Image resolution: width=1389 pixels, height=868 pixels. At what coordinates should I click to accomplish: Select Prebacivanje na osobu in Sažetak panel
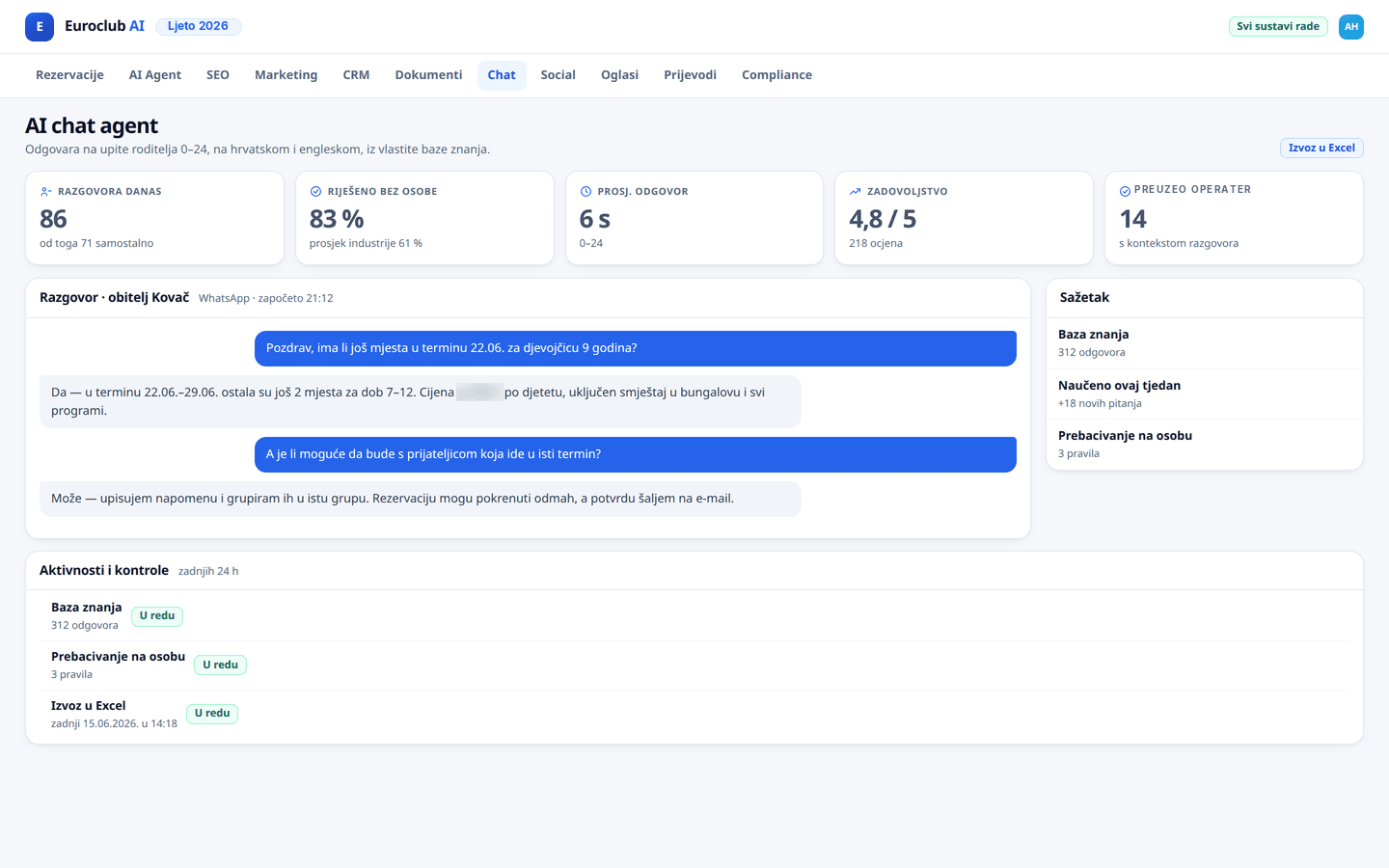(x=1205, y=445)
